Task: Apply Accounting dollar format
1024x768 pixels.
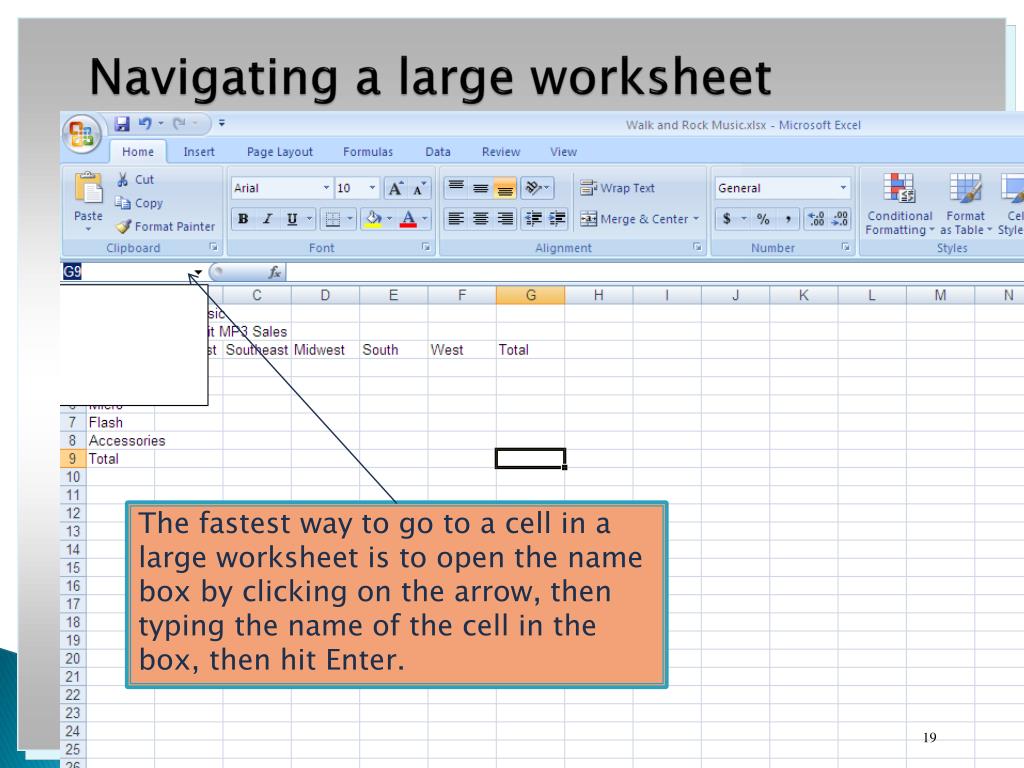Action: click(727, 219)
